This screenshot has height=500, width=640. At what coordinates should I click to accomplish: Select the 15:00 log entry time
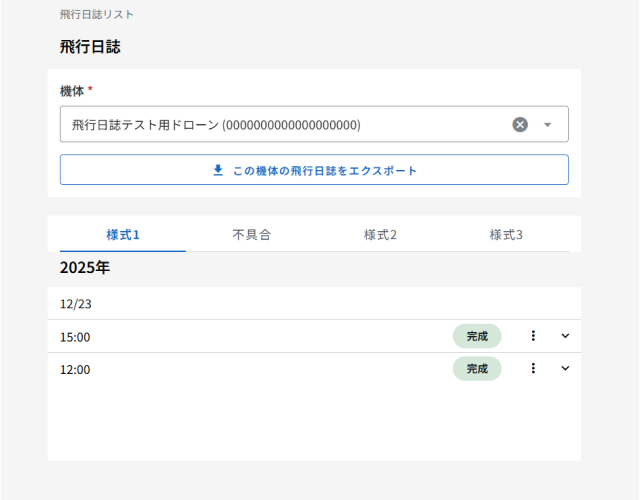pos(75,337)
